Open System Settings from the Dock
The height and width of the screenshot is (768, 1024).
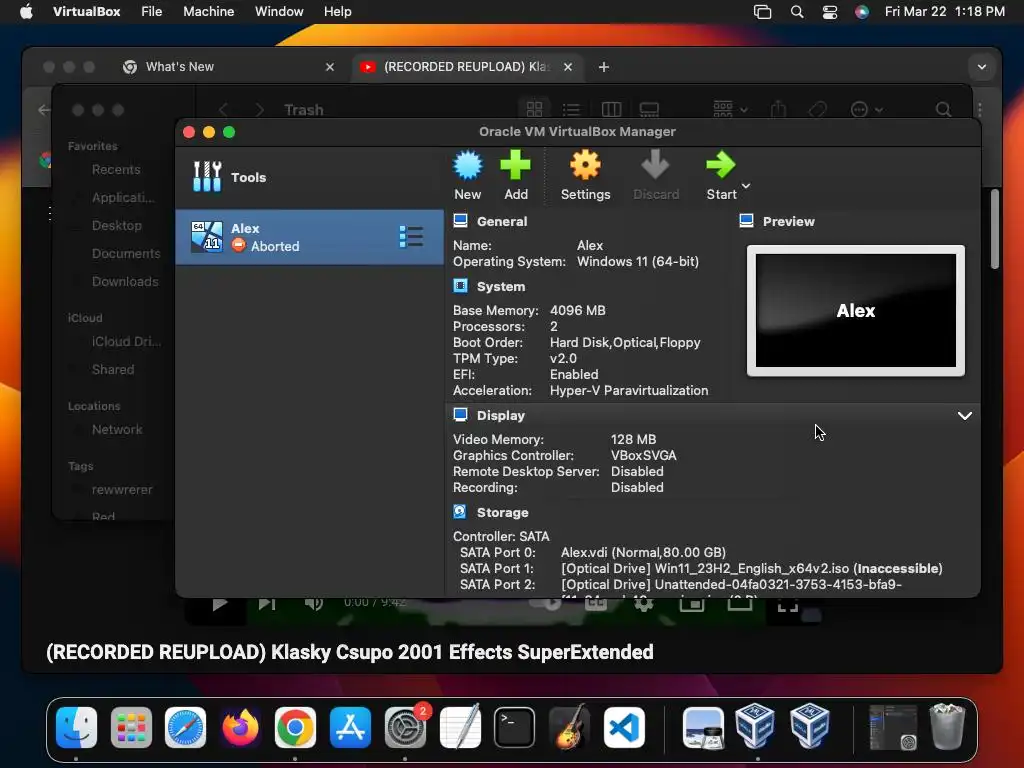point(405,727)
